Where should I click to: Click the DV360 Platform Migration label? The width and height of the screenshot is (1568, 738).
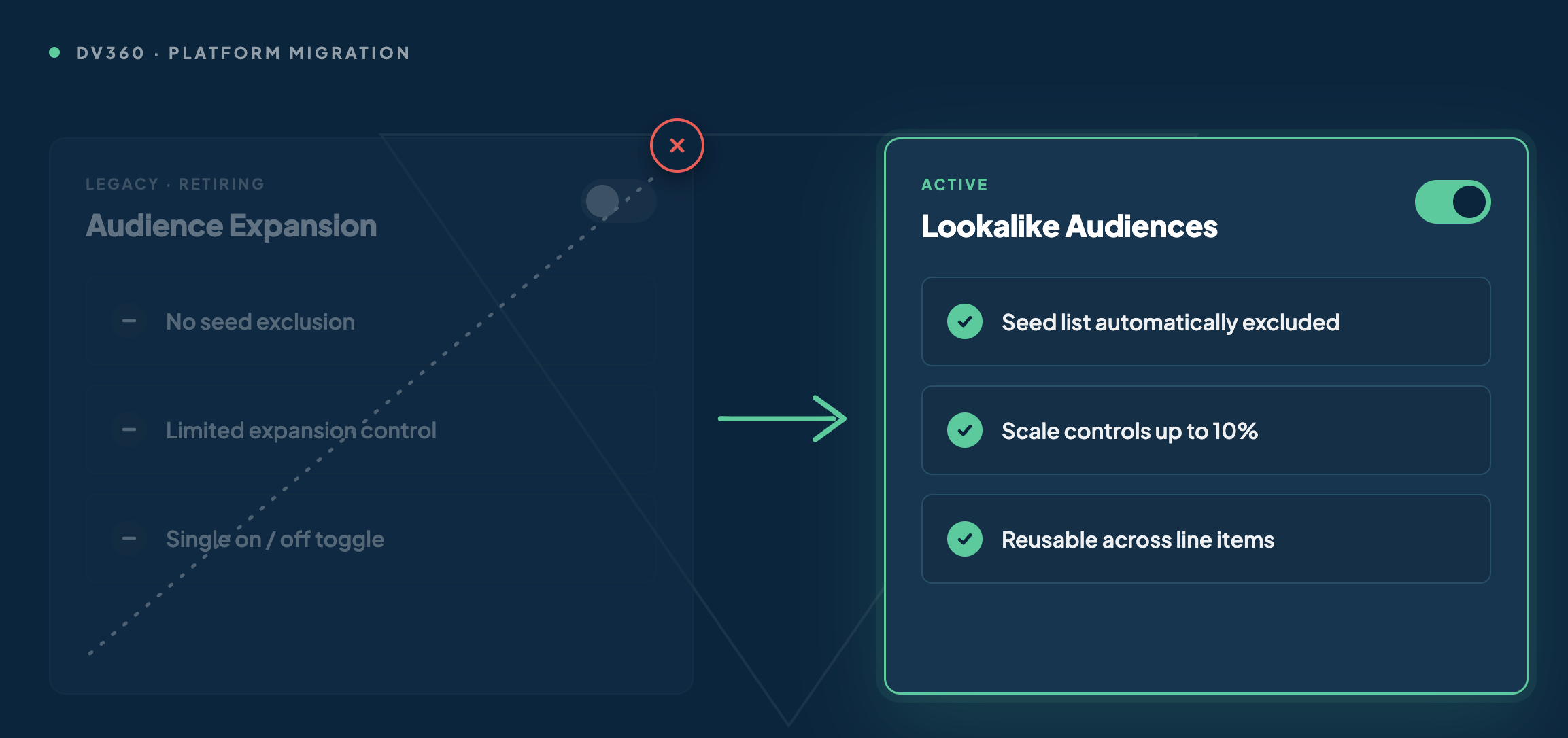pyautogui.click(x=243, y=53)
